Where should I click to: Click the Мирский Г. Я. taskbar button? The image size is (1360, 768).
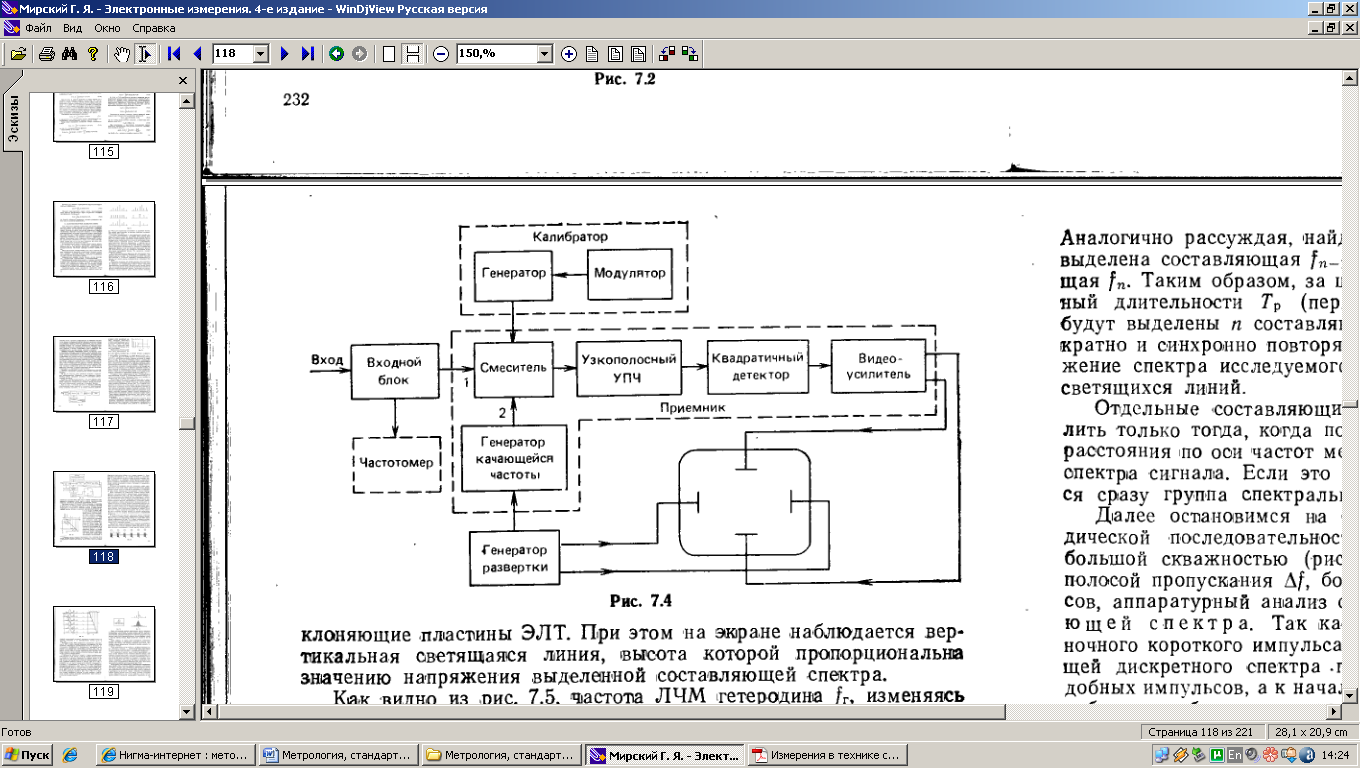[664, 755]
